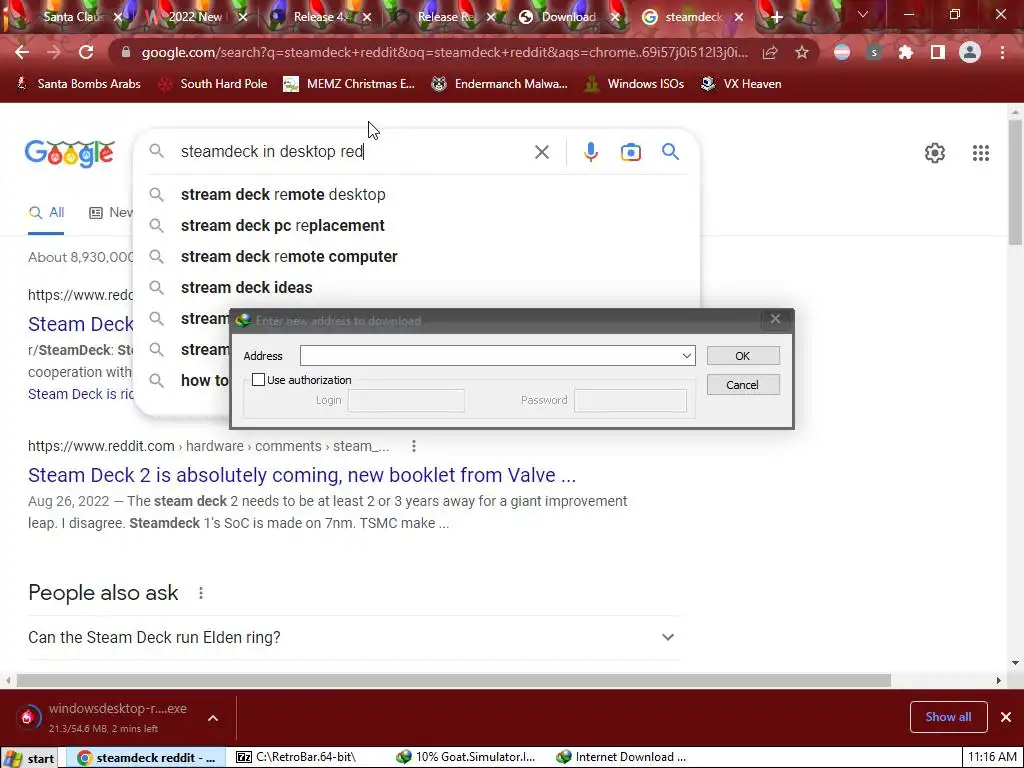Click the pink-and-blue striped extension icon

point(842,52)
